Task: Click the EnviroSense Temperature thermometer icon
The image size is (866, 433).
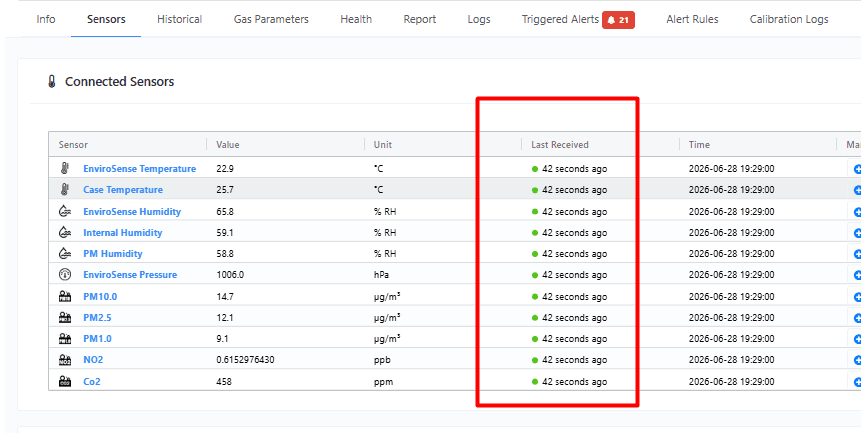Action: (x=65, y=168)
